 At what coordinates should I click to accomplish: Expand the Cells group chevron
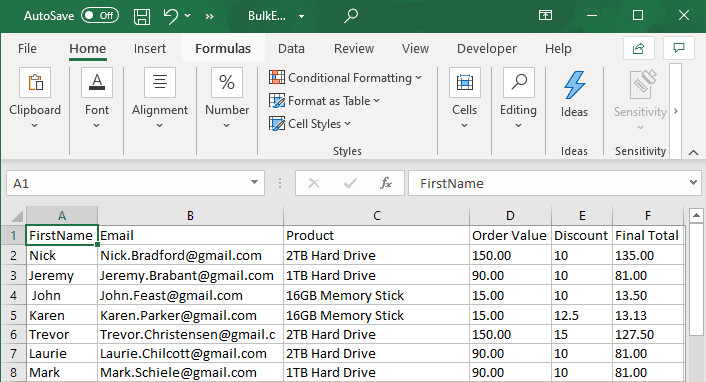[464, 126]
